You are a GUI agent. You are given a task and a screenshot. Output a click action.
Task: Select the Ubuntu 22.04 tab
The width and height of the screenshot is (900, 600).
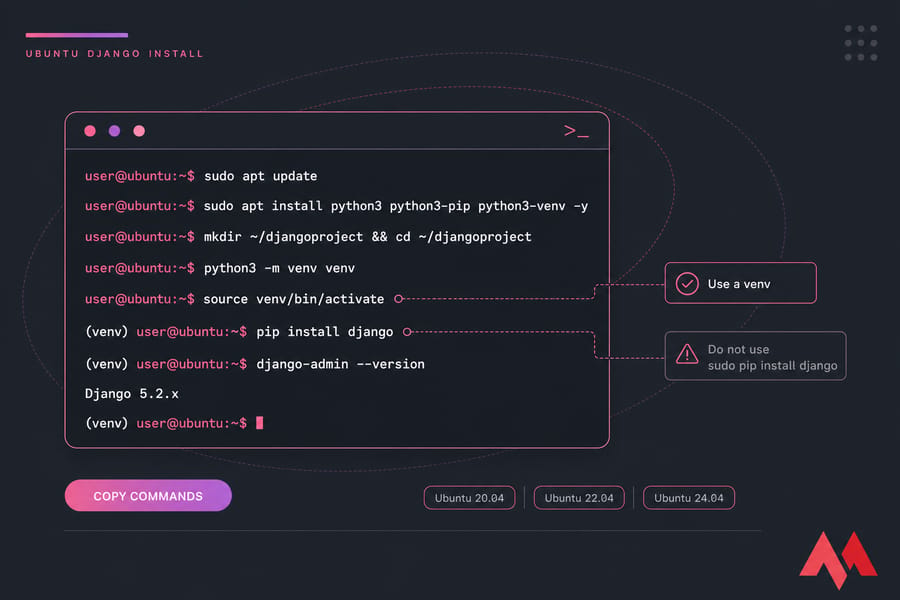point(579,498)
